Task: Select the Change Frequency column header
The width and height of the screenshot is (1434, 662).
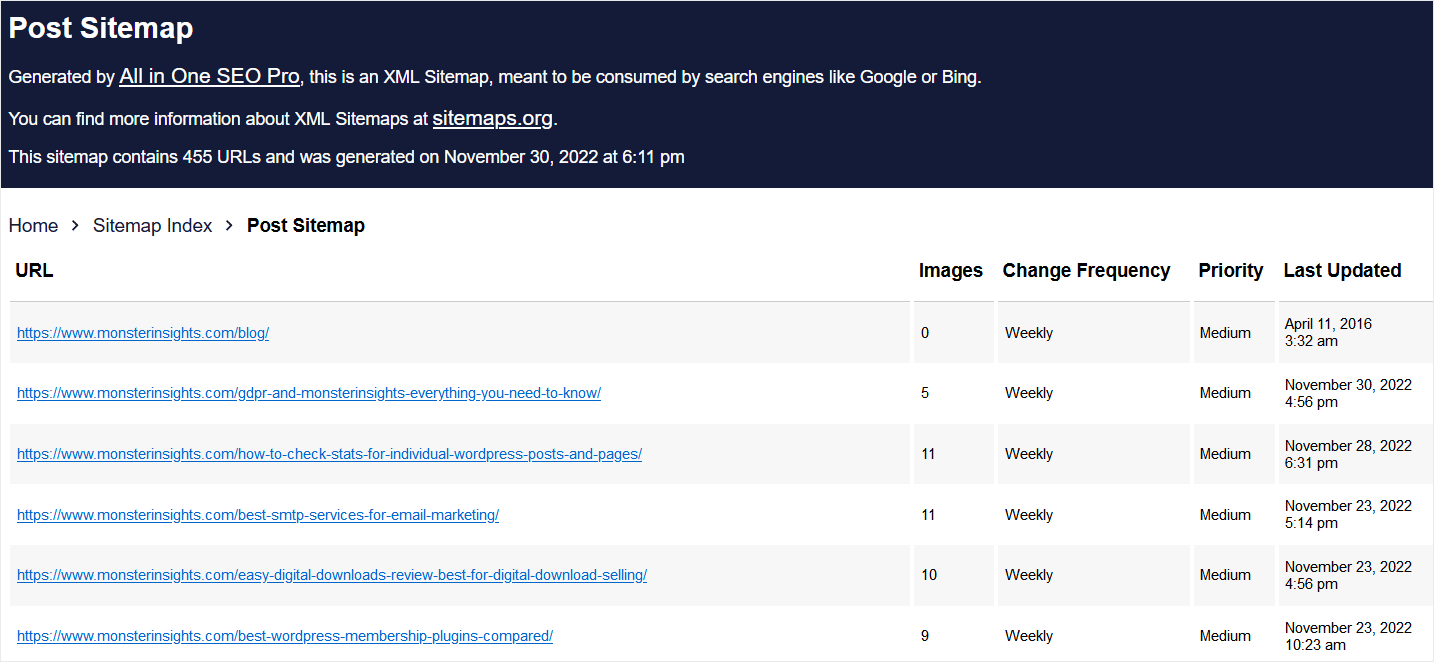Action: (x=1086, y=270)
